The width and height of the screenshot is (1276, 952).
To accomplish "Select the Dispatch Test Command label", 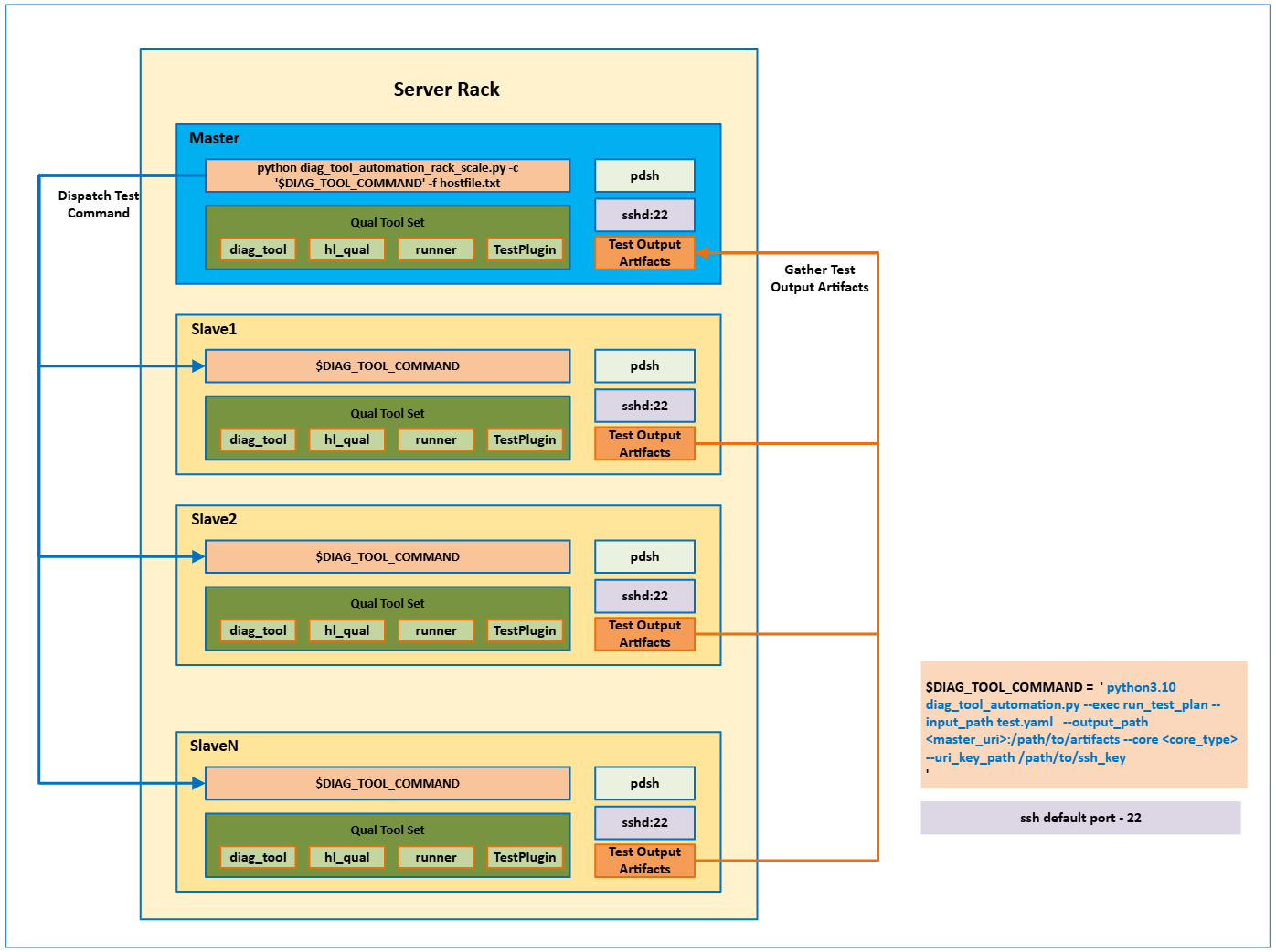I will pyautogui.click(x=98, y=204).
